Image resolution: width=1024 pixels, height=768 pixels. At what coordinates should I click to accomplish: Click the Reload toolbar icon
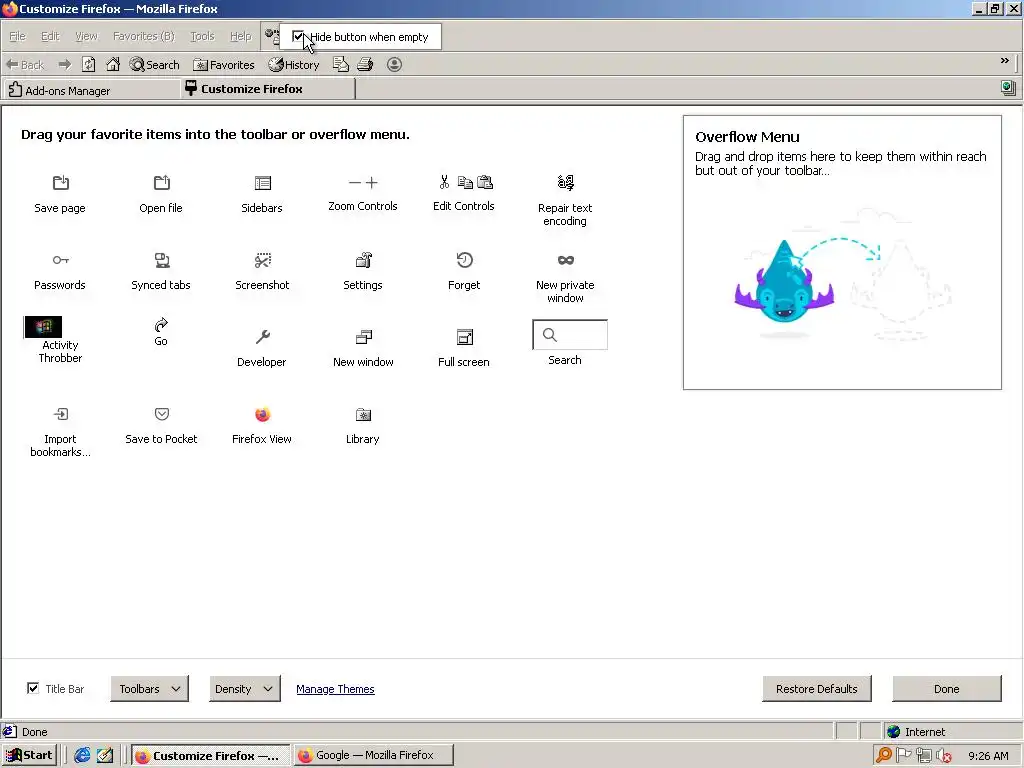click(89, 64)
